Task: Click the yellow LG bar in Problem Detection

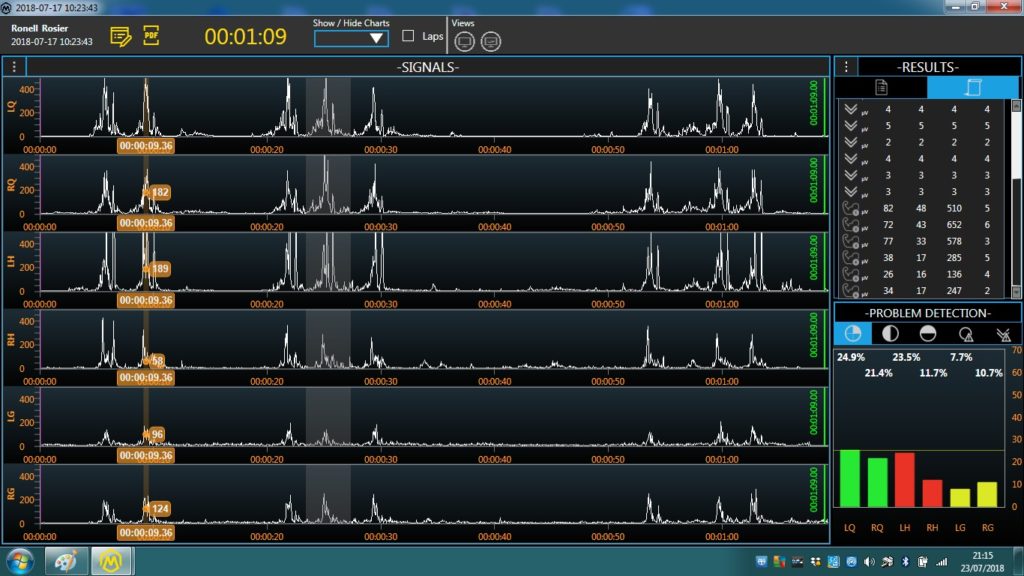Action: tap(960, 498)
